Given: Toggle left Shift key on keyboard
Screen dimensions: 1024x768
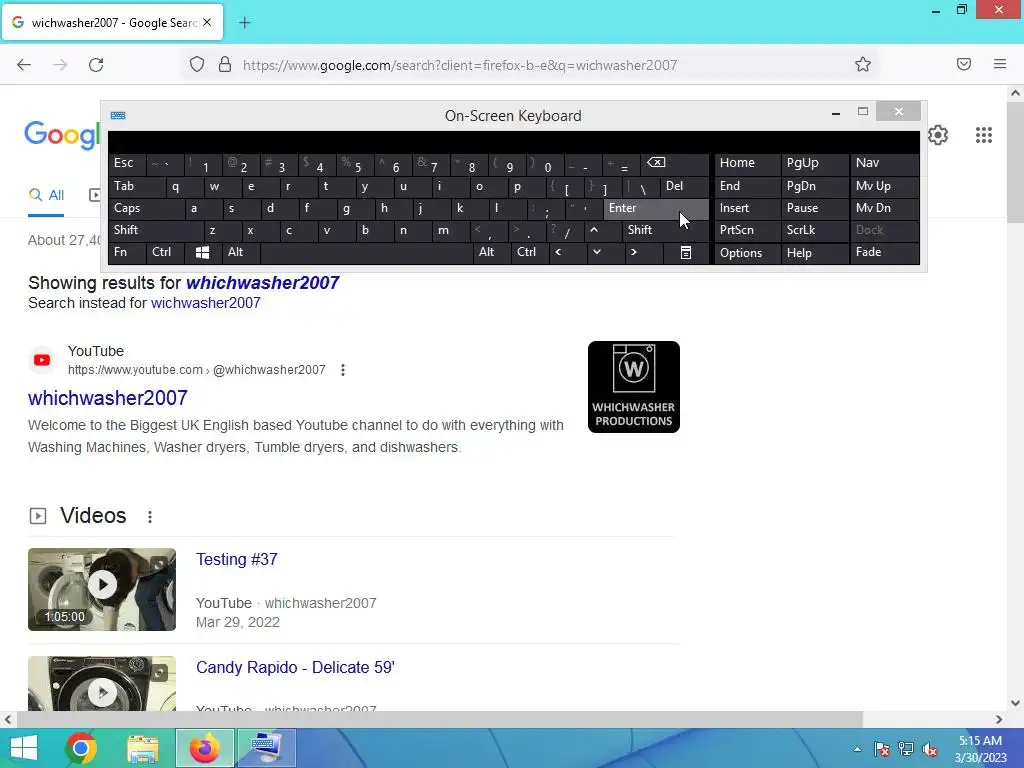Looking at the screenshot, I should (155, 230).
